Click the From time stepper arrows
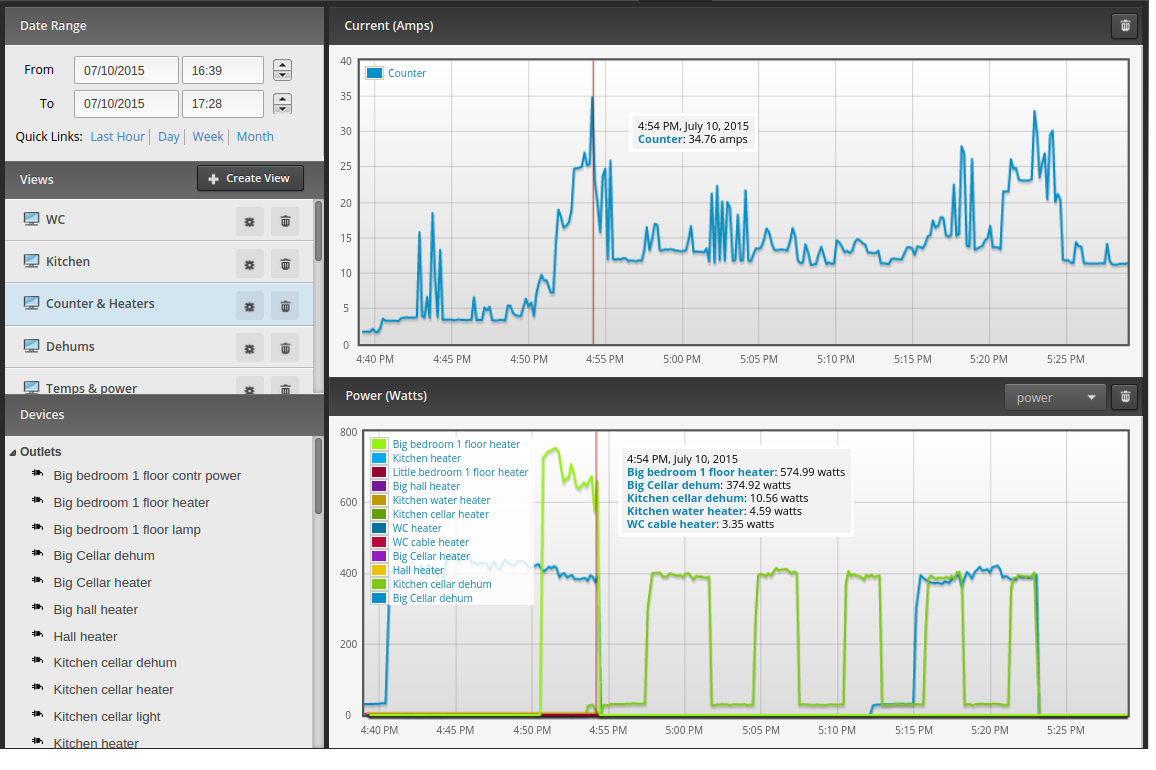This screenshot has width=1156, height=770. pos(282,70)
